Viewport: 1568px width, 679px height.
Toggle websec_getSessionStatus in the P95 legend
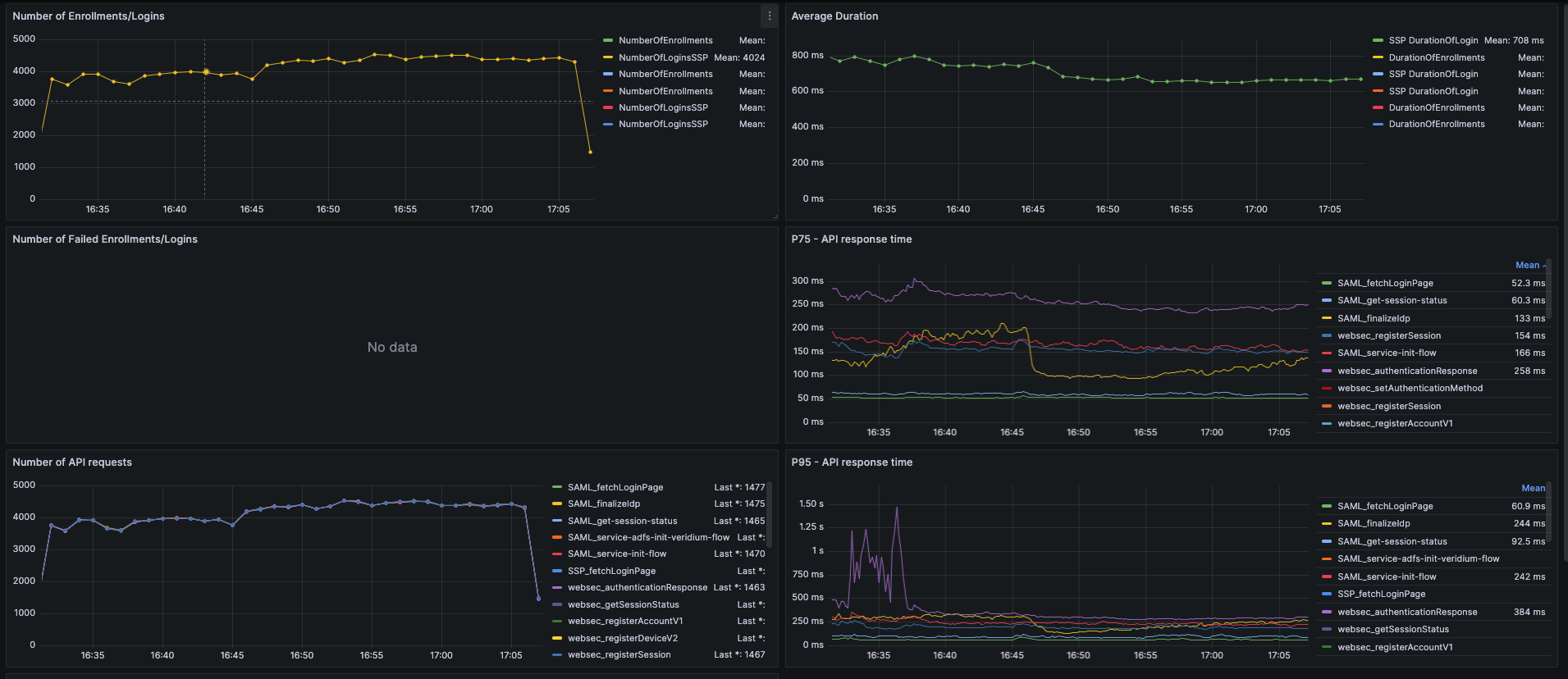pos(1393,629)
